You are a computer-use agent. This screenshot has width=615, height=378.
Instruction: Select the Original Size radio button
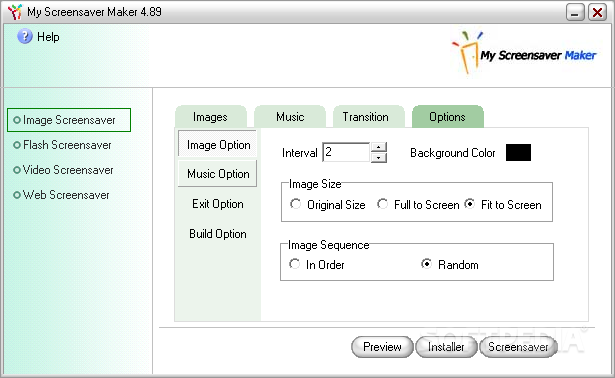(295, 204)
